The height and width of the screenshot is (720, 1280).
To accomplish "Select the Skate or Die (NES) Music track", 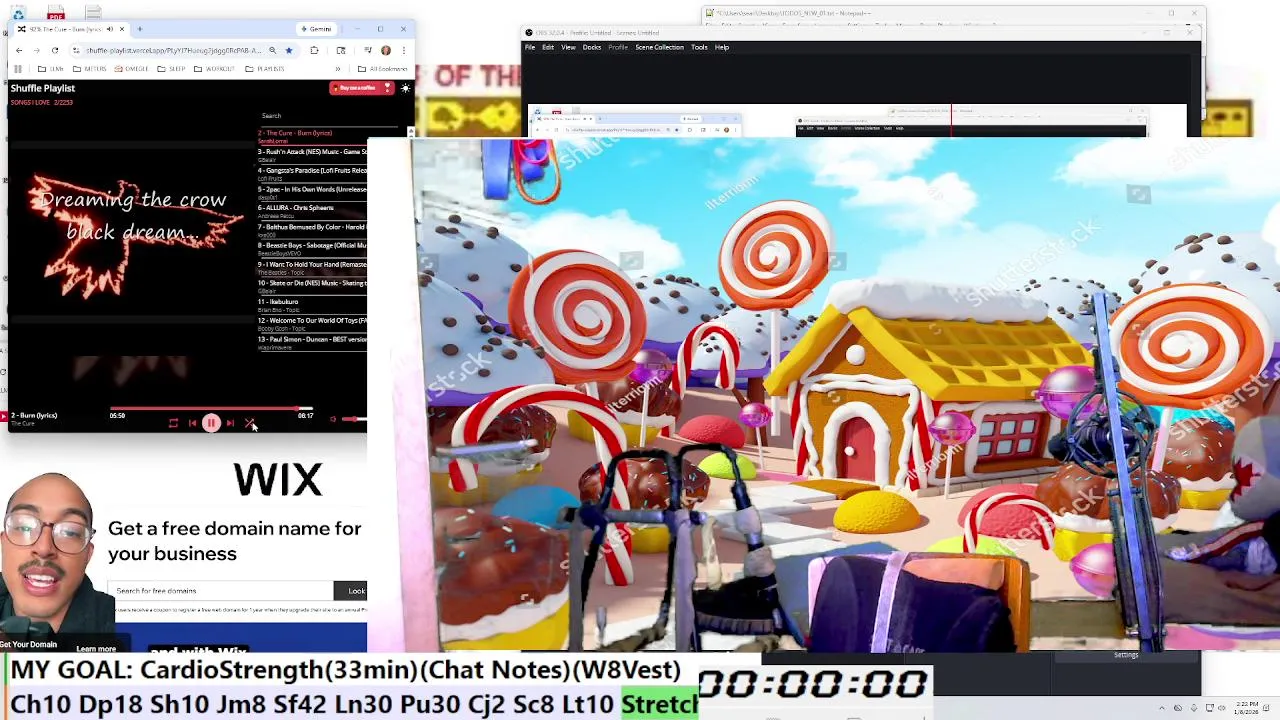I will tap(312, 286).
